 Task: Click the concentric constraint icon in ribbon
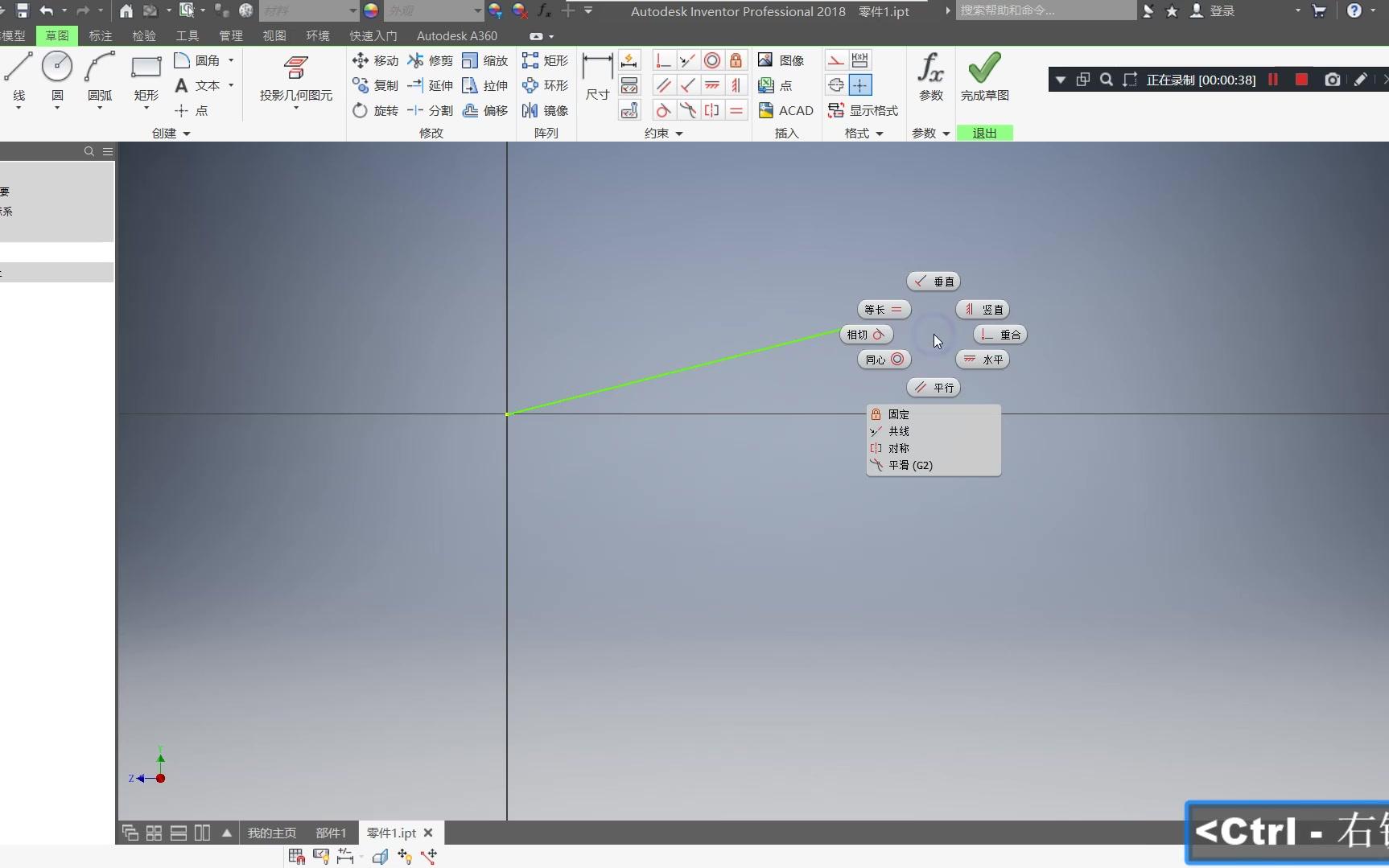tap(711, 60)
